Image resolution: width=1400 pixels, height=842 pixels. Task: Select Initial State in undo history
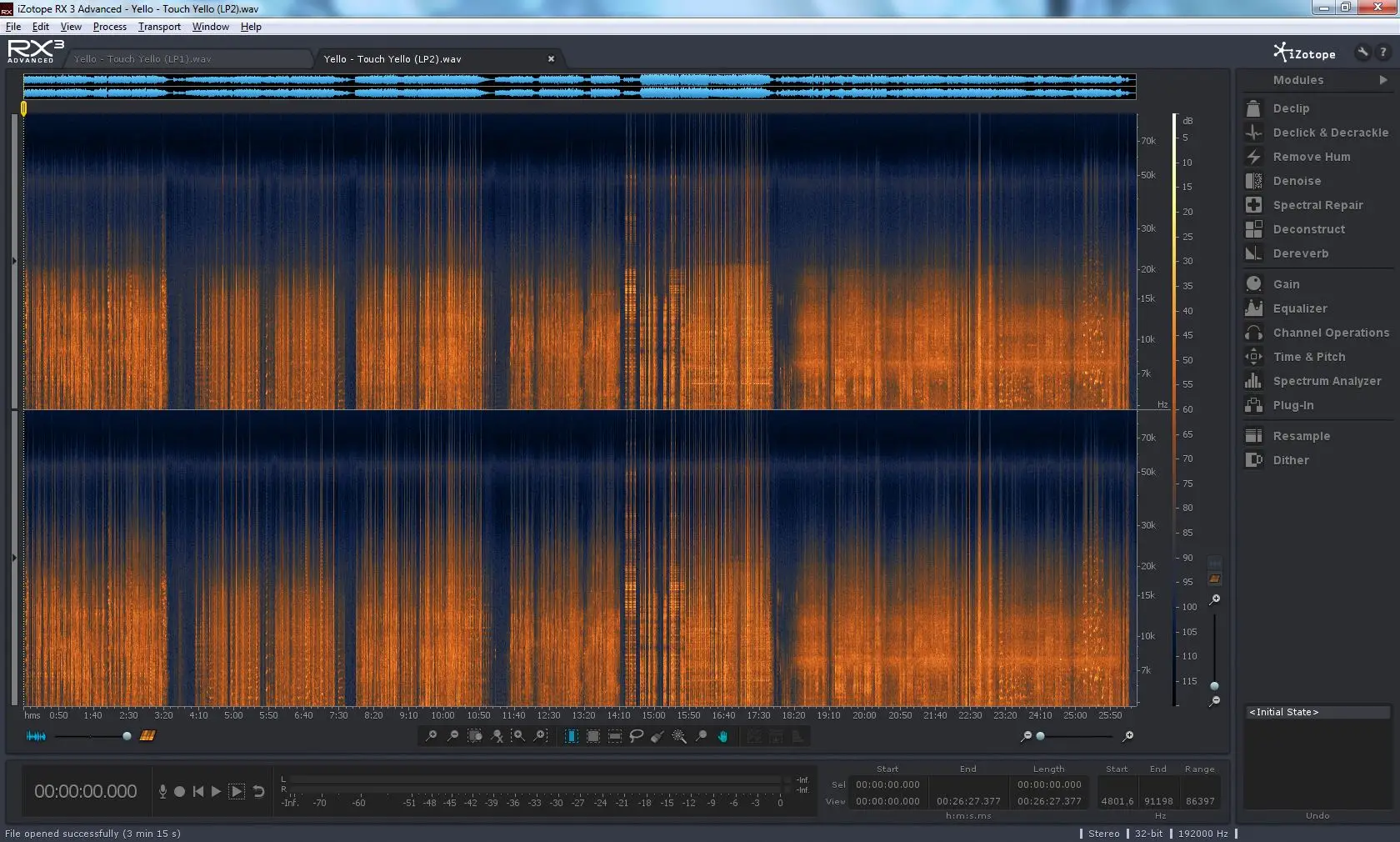coord(1317,712)
